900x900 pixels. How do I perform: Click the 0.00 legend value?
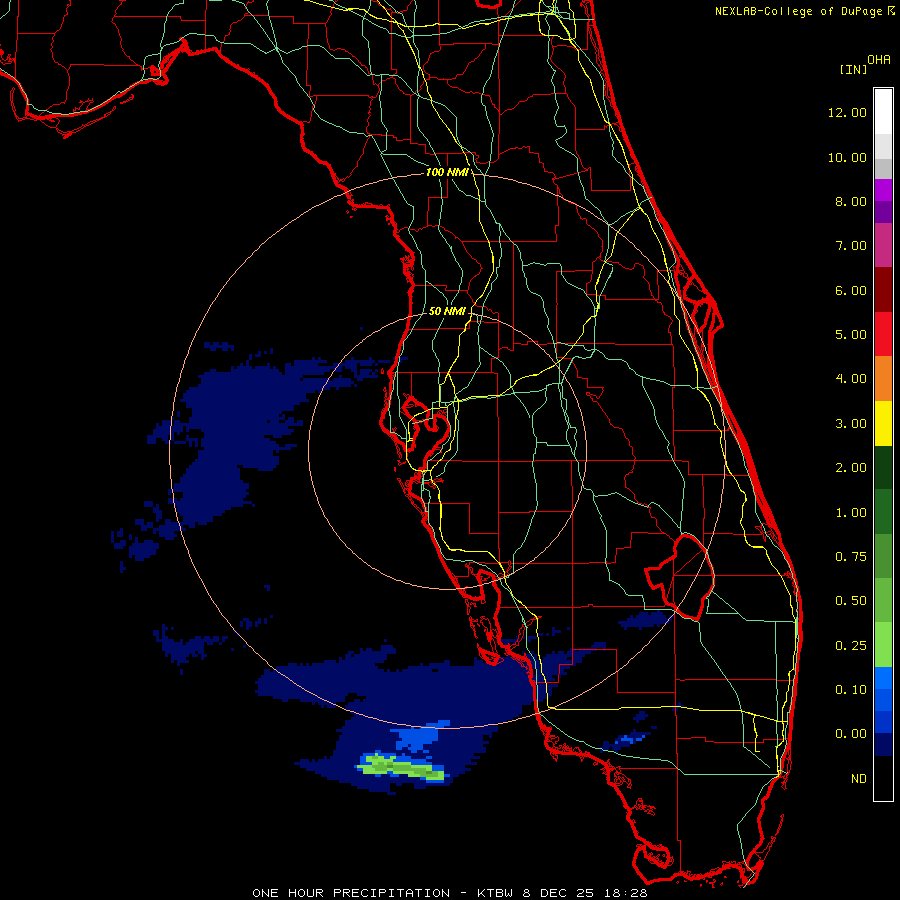coord(851,734)
